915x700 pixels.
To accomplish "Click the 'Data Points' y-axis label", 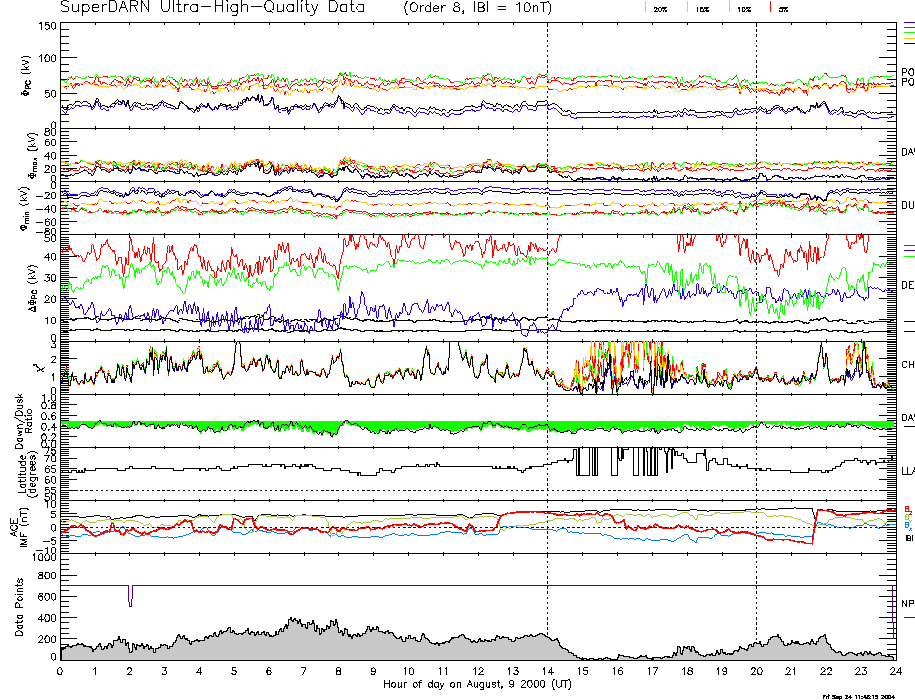I will coord(19,607).
